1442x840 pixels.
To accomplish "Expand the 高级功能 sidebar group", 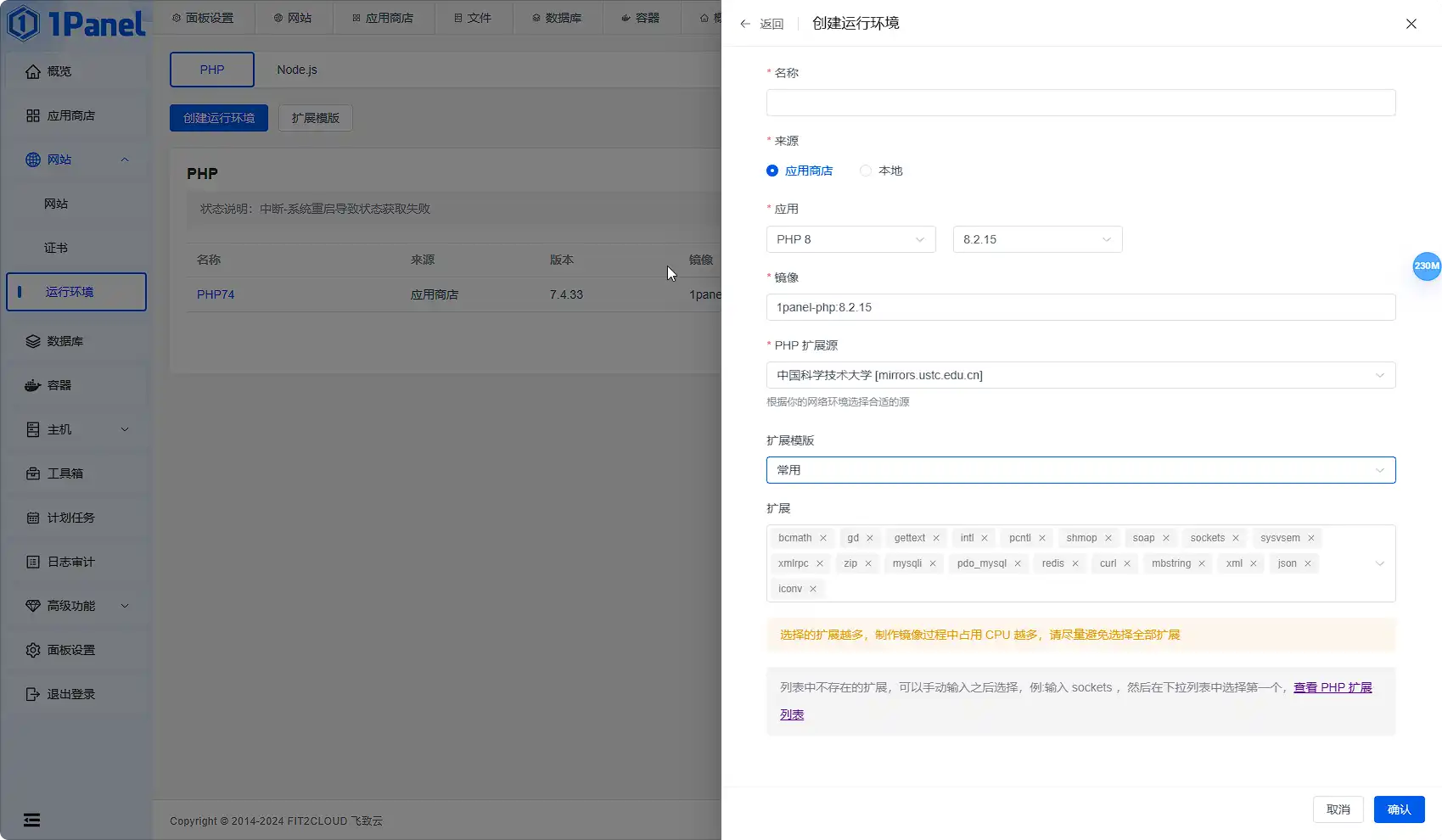I will 125,606.
